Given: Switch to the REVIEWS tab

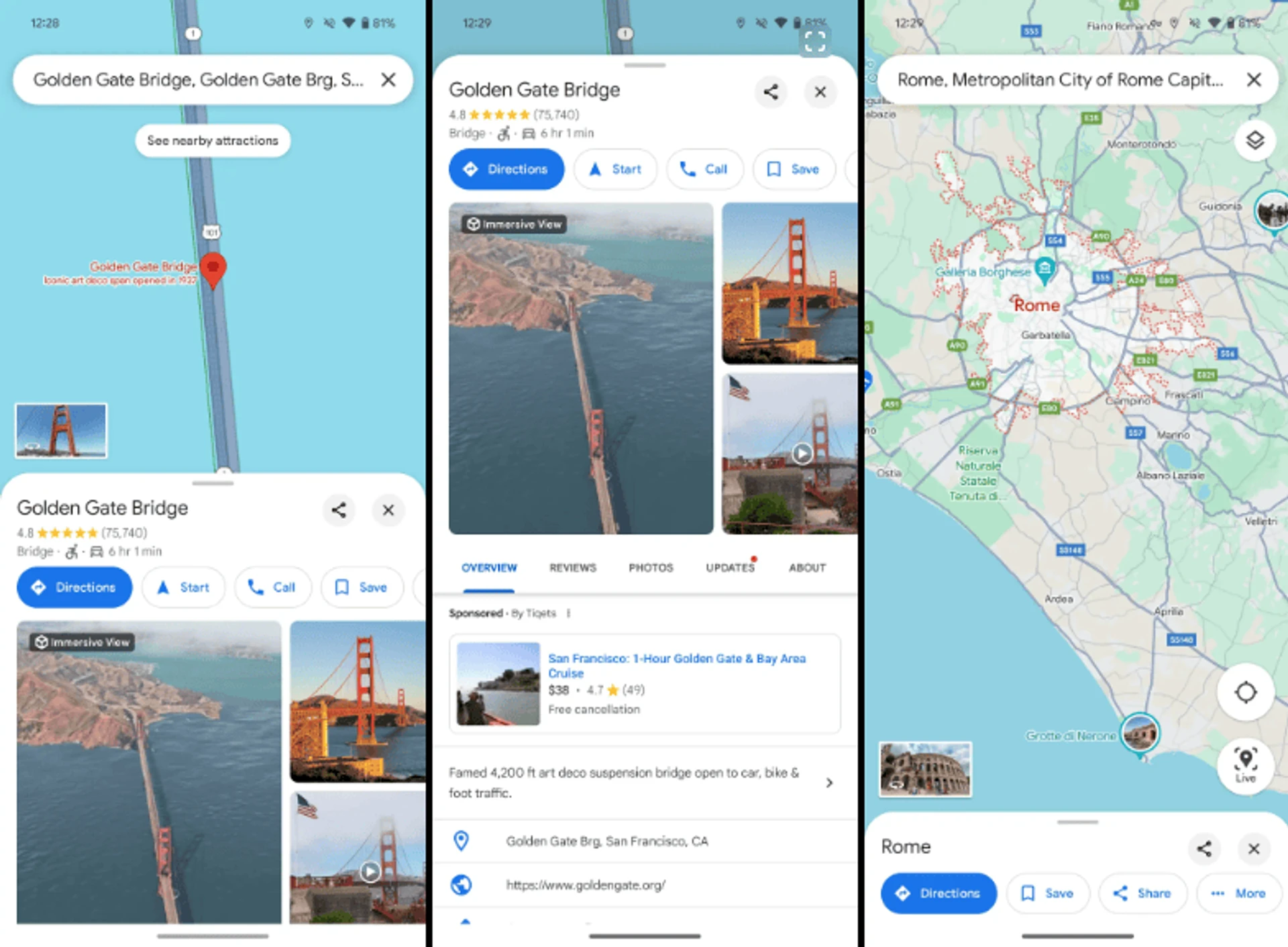Looking at the screenshot, I should pos(573,568).
